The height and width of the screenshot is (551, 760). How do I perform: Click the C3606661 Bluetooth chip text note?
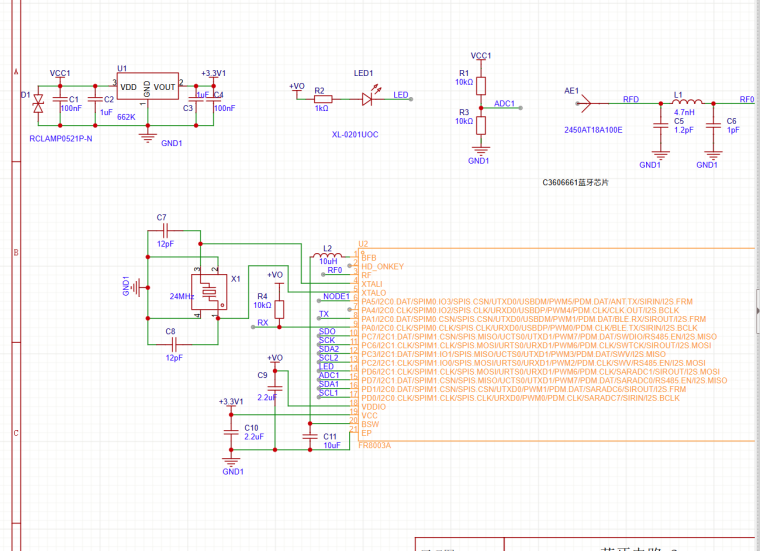[575, 183]
